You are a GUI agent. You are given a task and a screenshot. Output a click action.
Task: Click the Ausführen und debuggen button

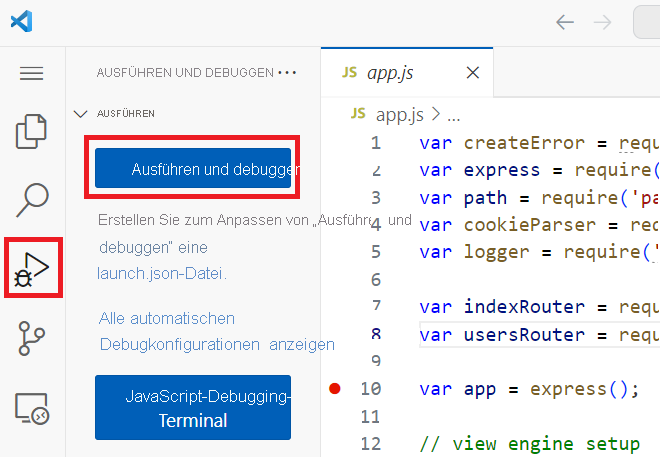coord(193,168)
